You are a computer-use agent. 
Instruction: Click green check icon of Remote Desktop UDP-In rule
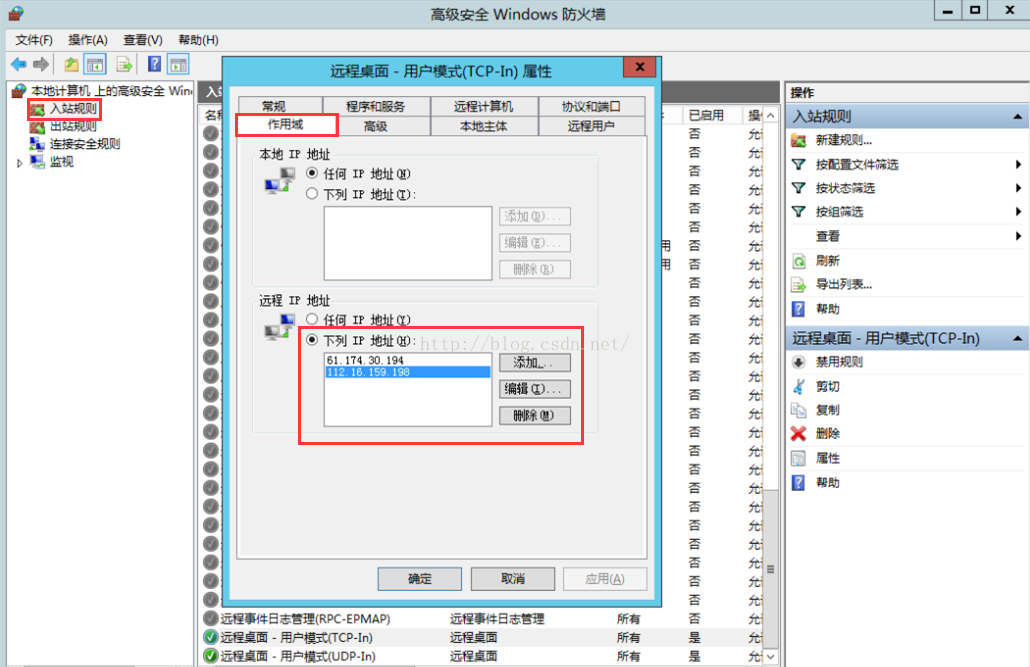(x=211, y=656)
